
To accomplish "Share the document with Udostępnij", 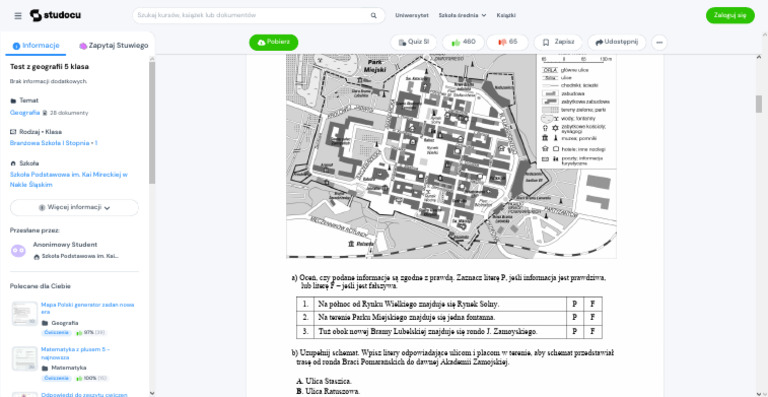I will [617, 42].
